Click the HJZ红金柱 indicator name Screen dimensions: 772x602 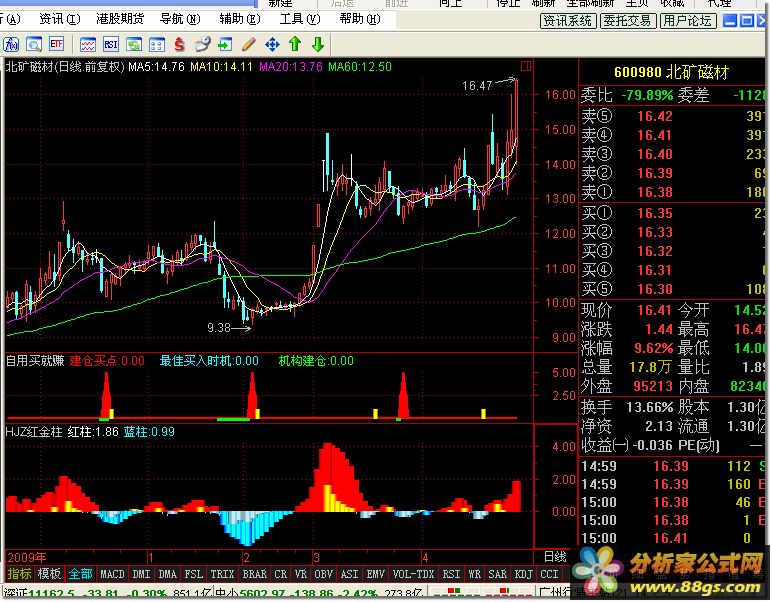pos(33,432)
